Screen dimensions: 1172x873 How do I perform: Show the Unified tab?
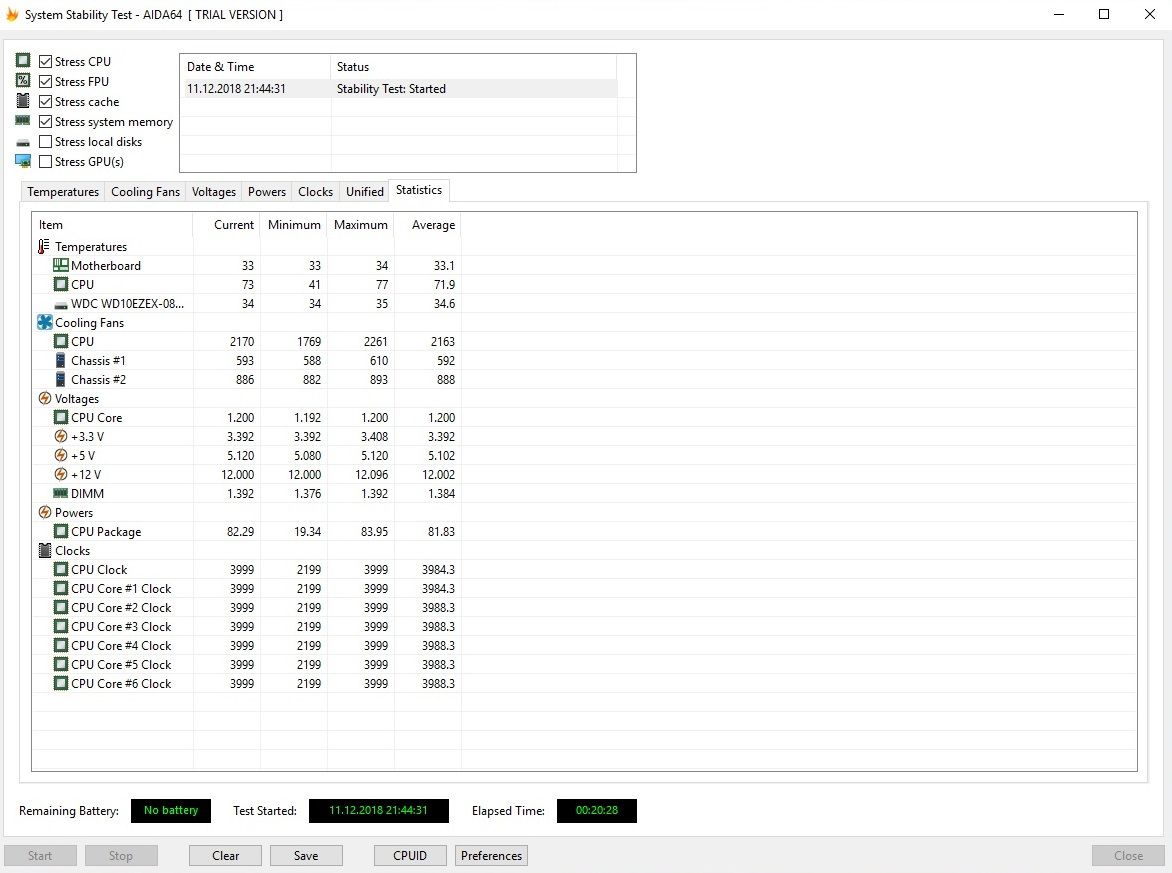(x=365, y=191)
